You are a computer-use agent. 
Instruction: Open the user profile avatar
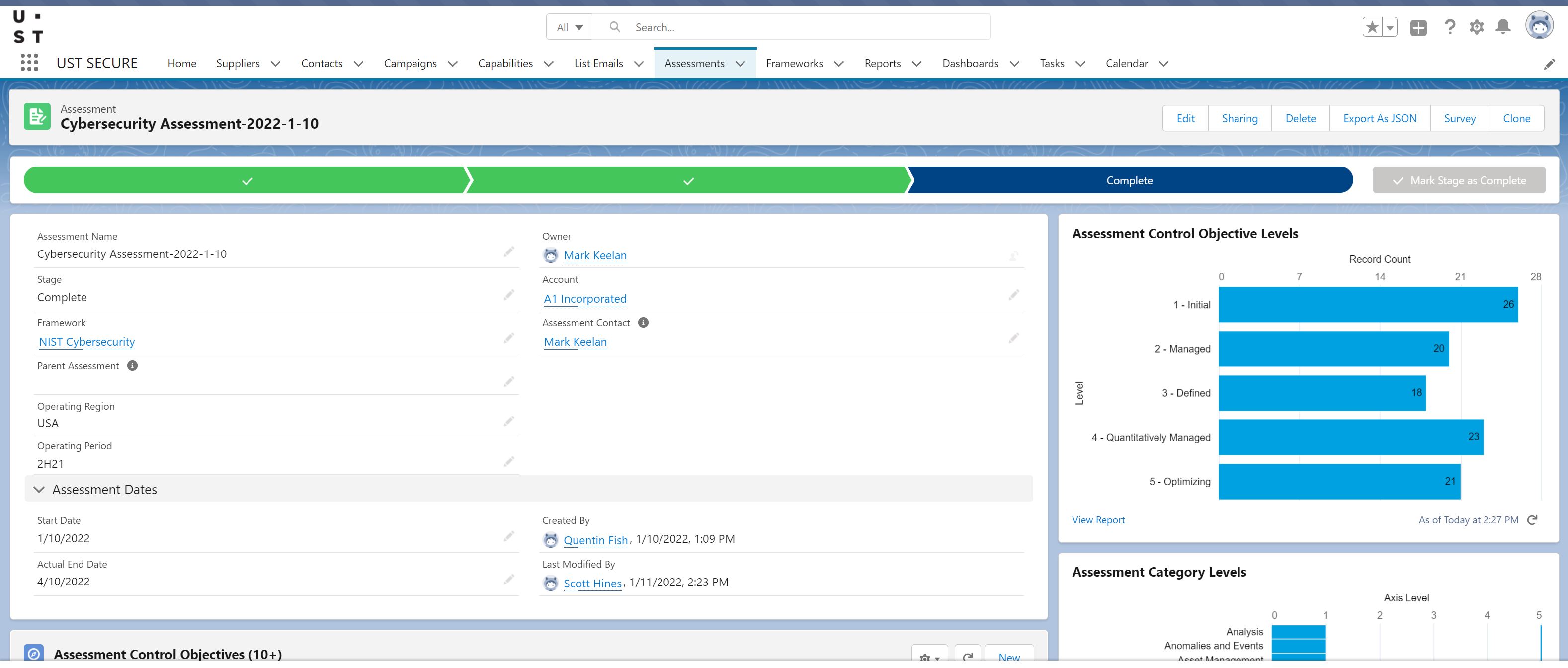pyautogui.click(x=1539, y=25)
